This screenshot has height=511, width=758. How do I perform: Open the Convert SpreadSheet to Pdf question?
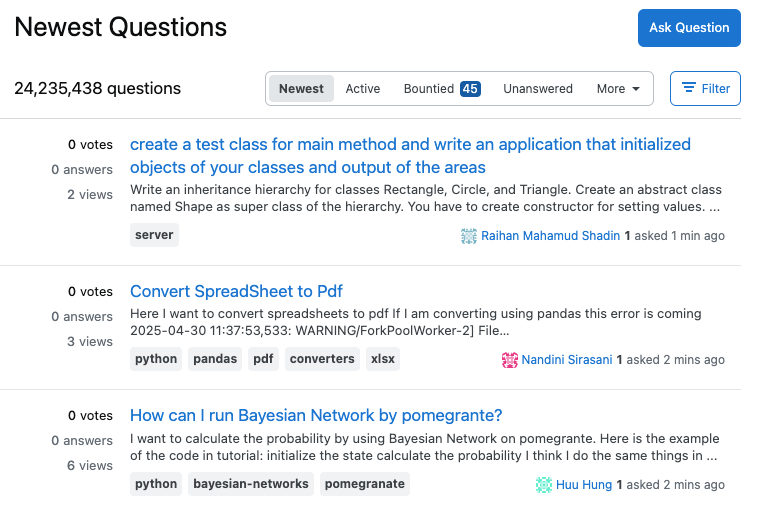tap(236, 291)
